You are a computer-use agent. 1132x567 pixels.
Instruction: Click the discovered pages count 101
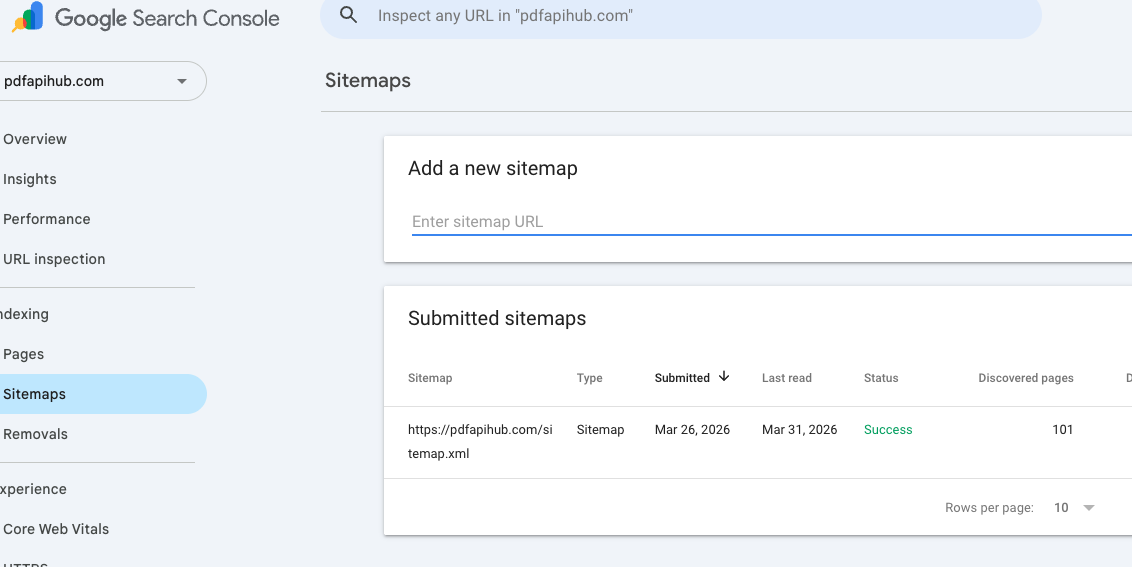click(1063, 430)
